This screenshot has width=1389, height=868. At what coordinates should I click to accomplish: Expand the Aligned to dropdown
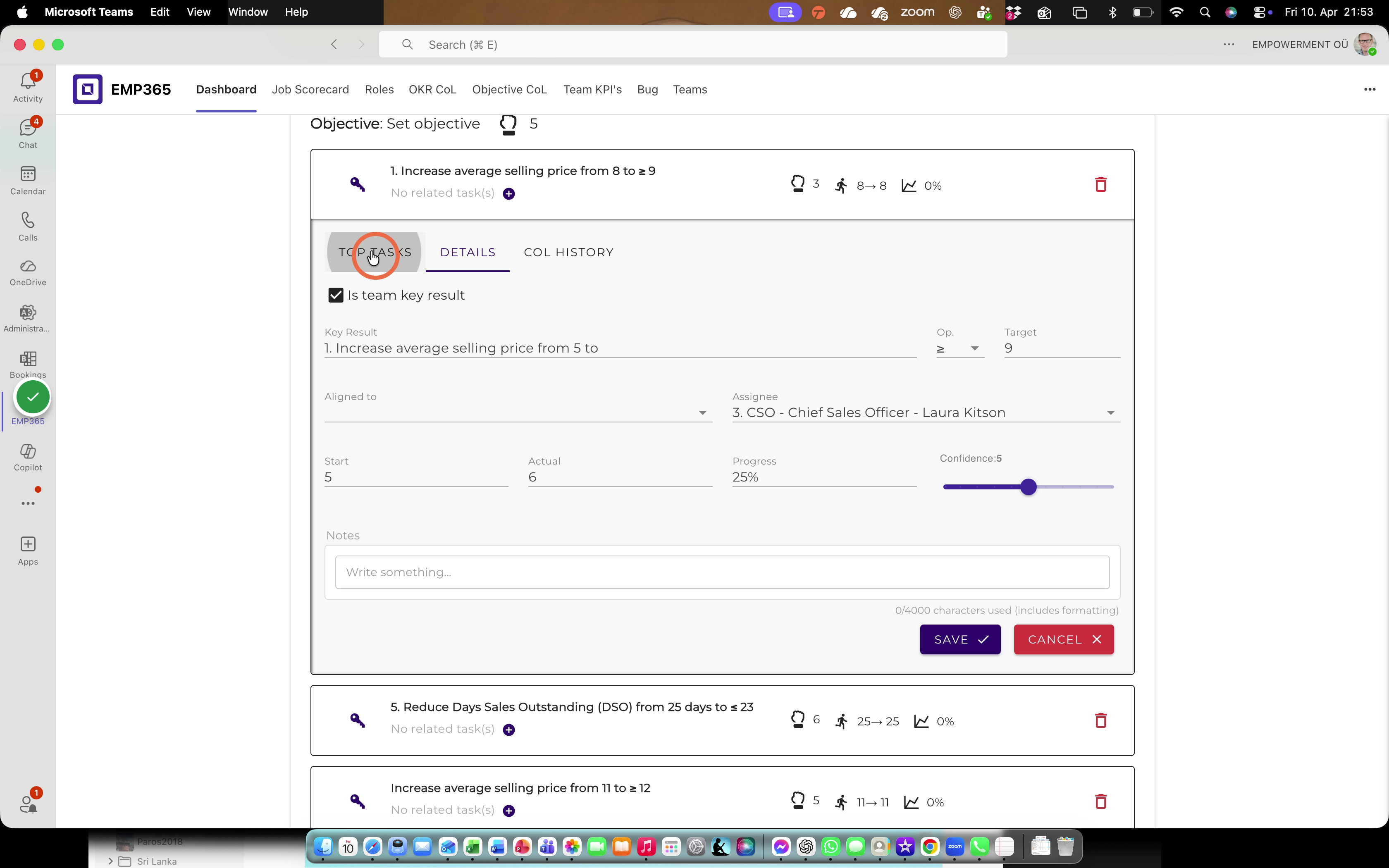(518, 413)
